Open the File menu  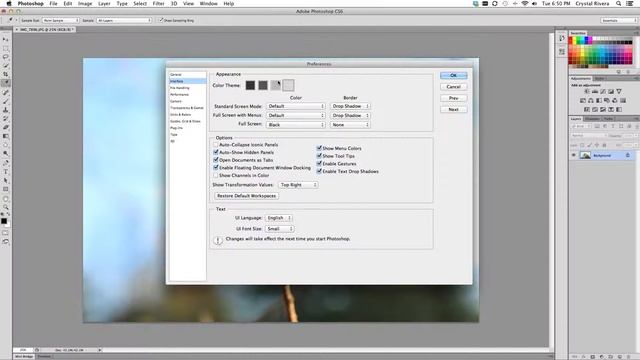[53, 4]
